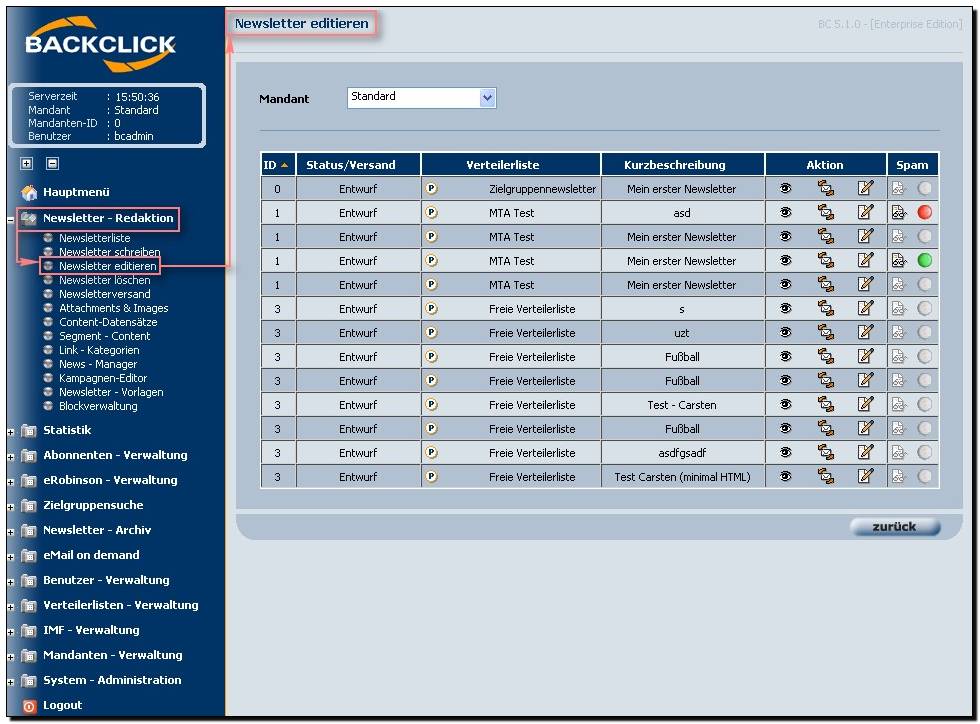Edit the 'asdfgsadf' newsletter with pencil icon
The width and height of the screenshot is (980, 724).
coord(865,453)
